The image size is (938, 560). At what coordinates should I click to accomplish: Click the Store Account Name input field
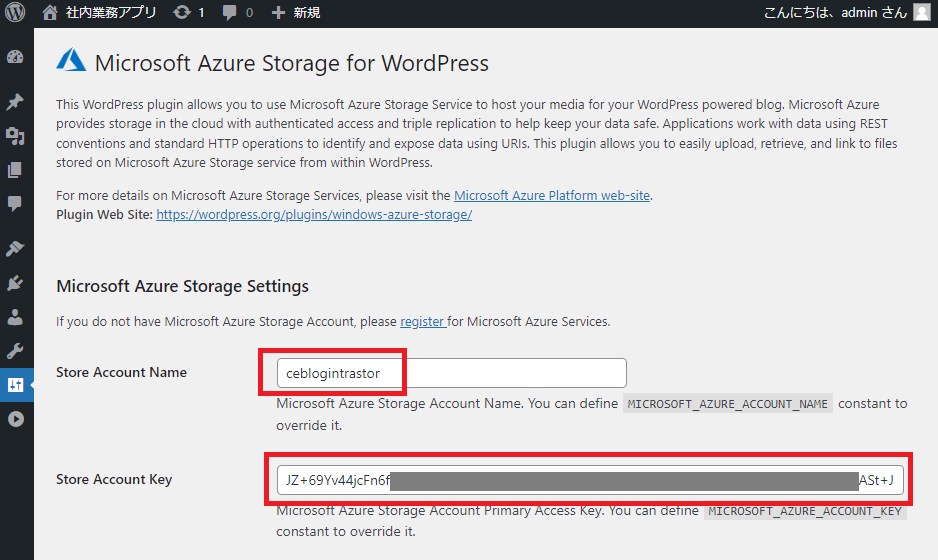pyautogui.click(x=452, y=373)
